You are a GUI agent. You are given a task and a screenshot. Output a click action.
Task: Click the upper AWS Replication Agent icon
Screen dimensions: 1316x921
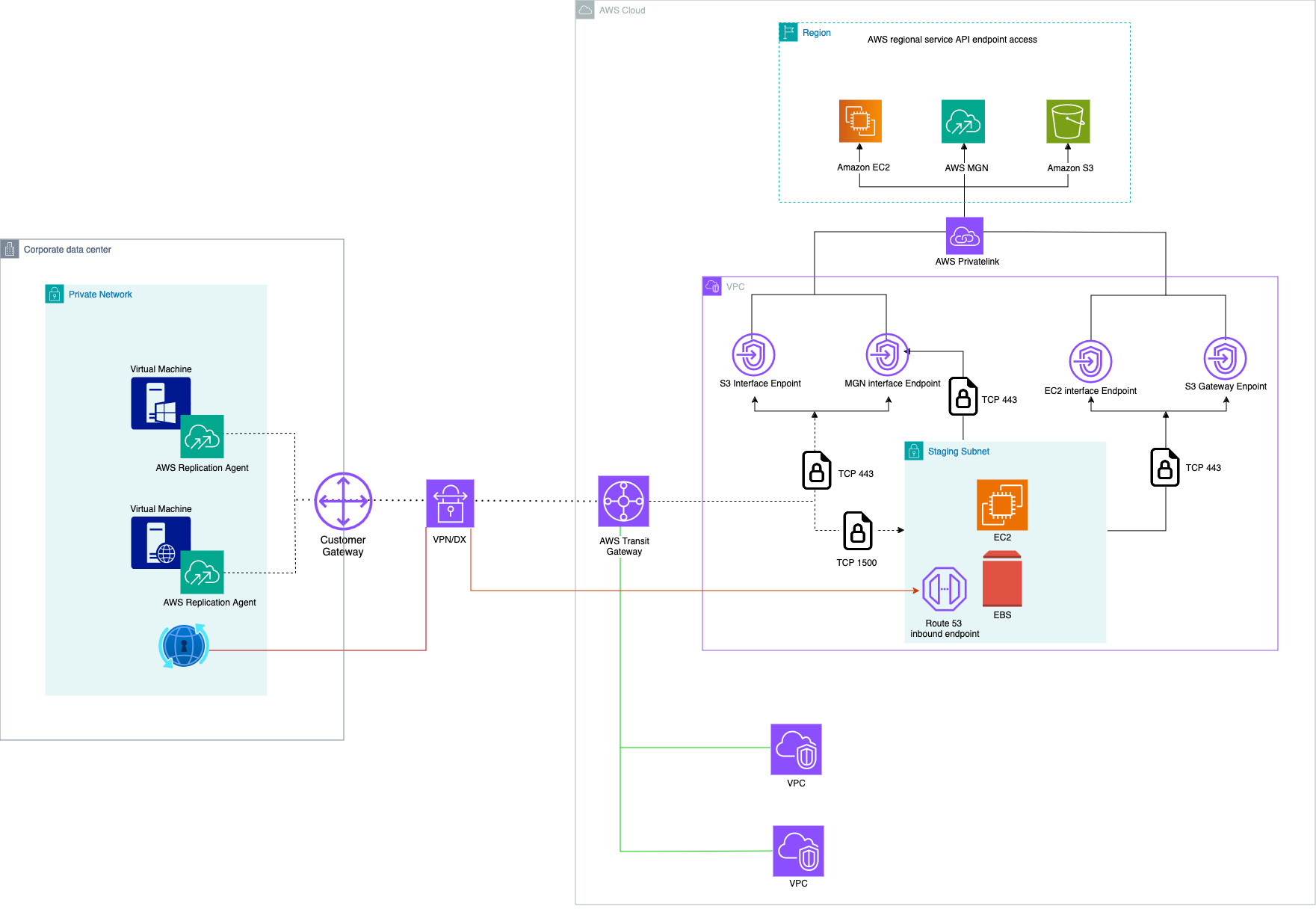[x=203, y=437]
